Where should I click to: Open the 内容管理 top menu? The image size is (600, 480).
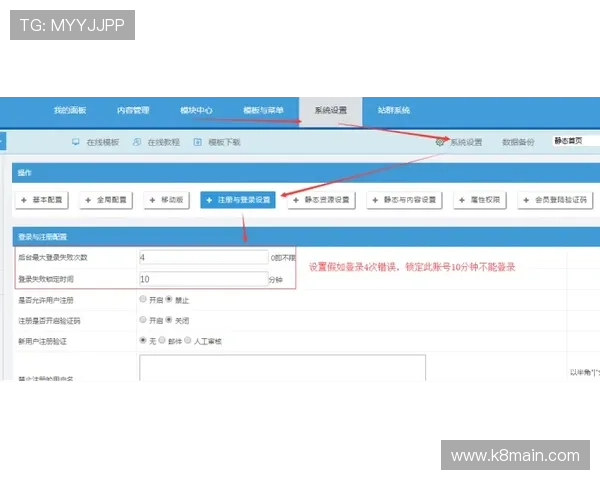pyautogui.click(x=133, y=110)
